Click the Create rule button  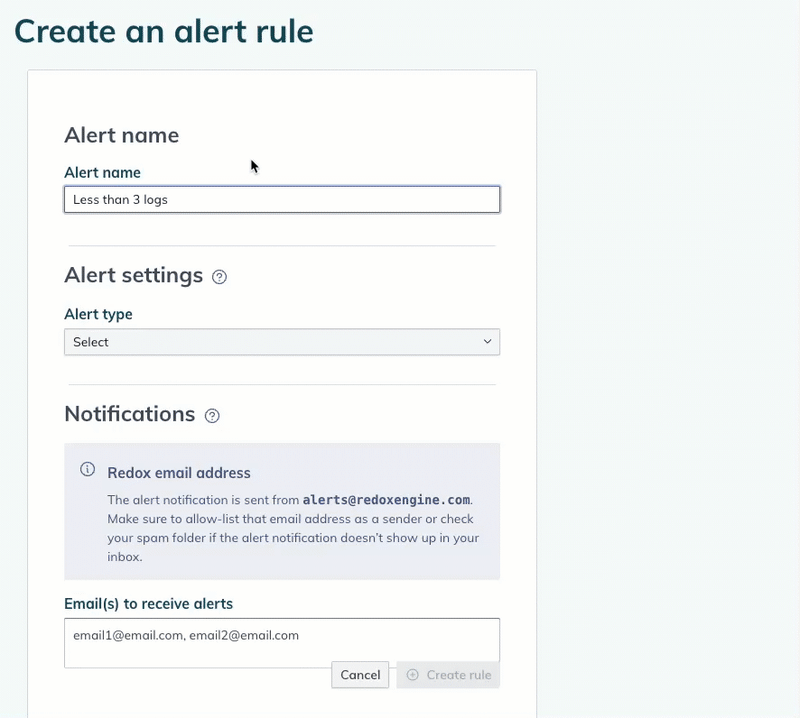coord(448,675)
